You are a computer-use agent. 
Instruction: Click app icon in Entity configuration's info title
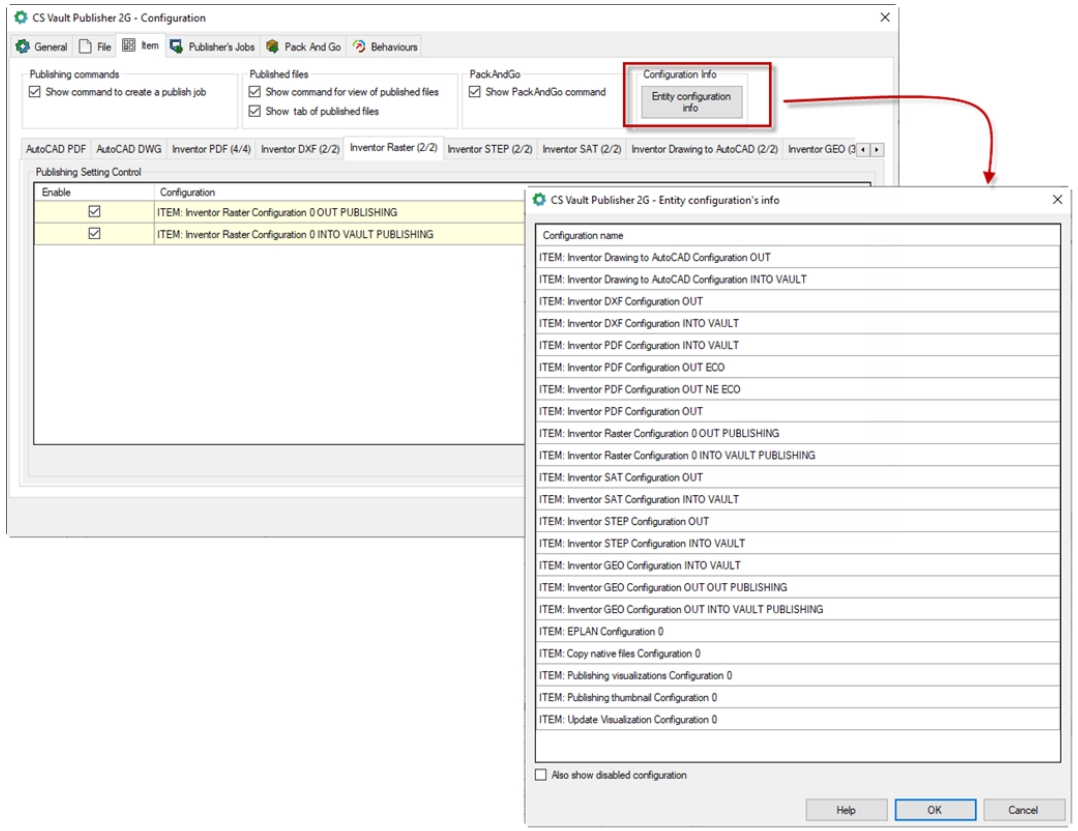click(540, 200)
